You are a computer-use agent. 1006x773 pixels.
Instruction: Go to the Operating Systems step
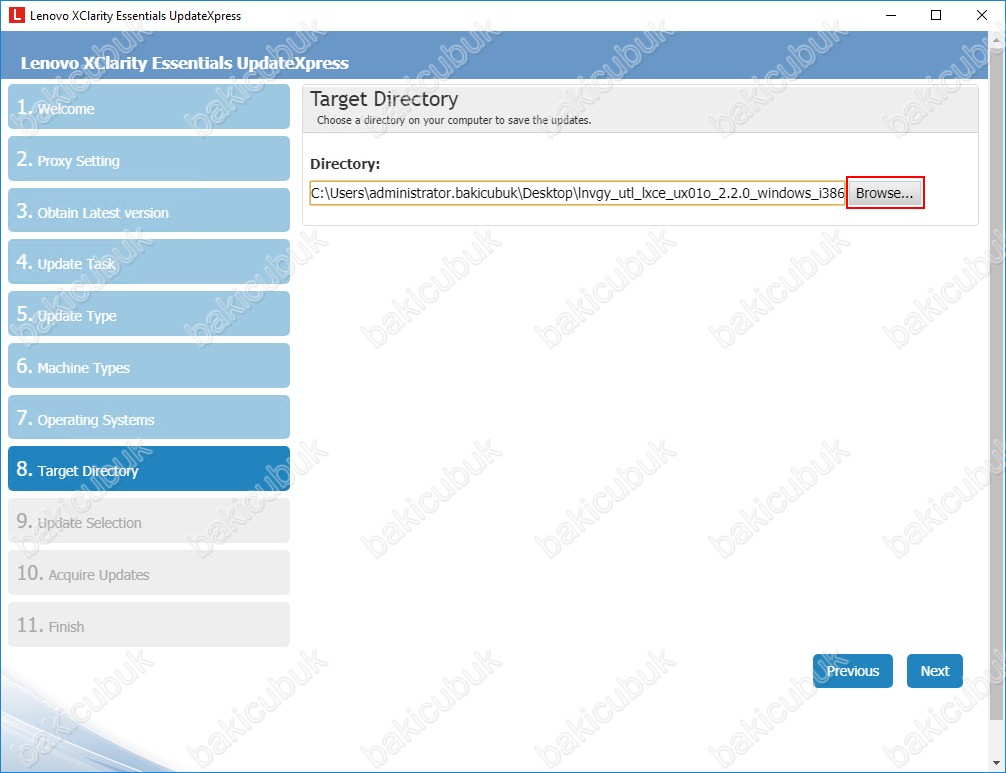click(148, 420)
